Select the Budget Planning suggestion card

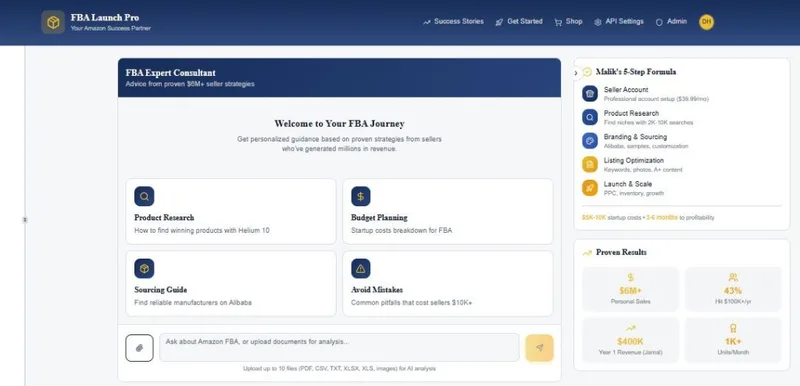[x=447, y=211]
